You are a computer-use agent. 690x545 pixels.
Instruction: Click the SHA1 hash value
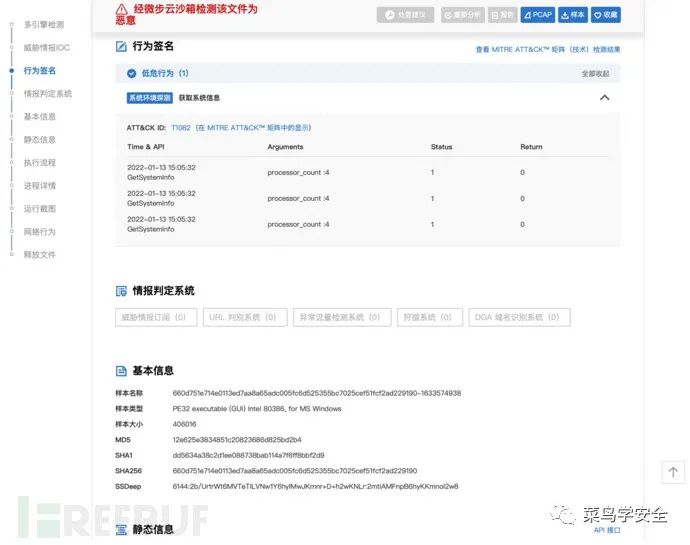coord(248,455)
